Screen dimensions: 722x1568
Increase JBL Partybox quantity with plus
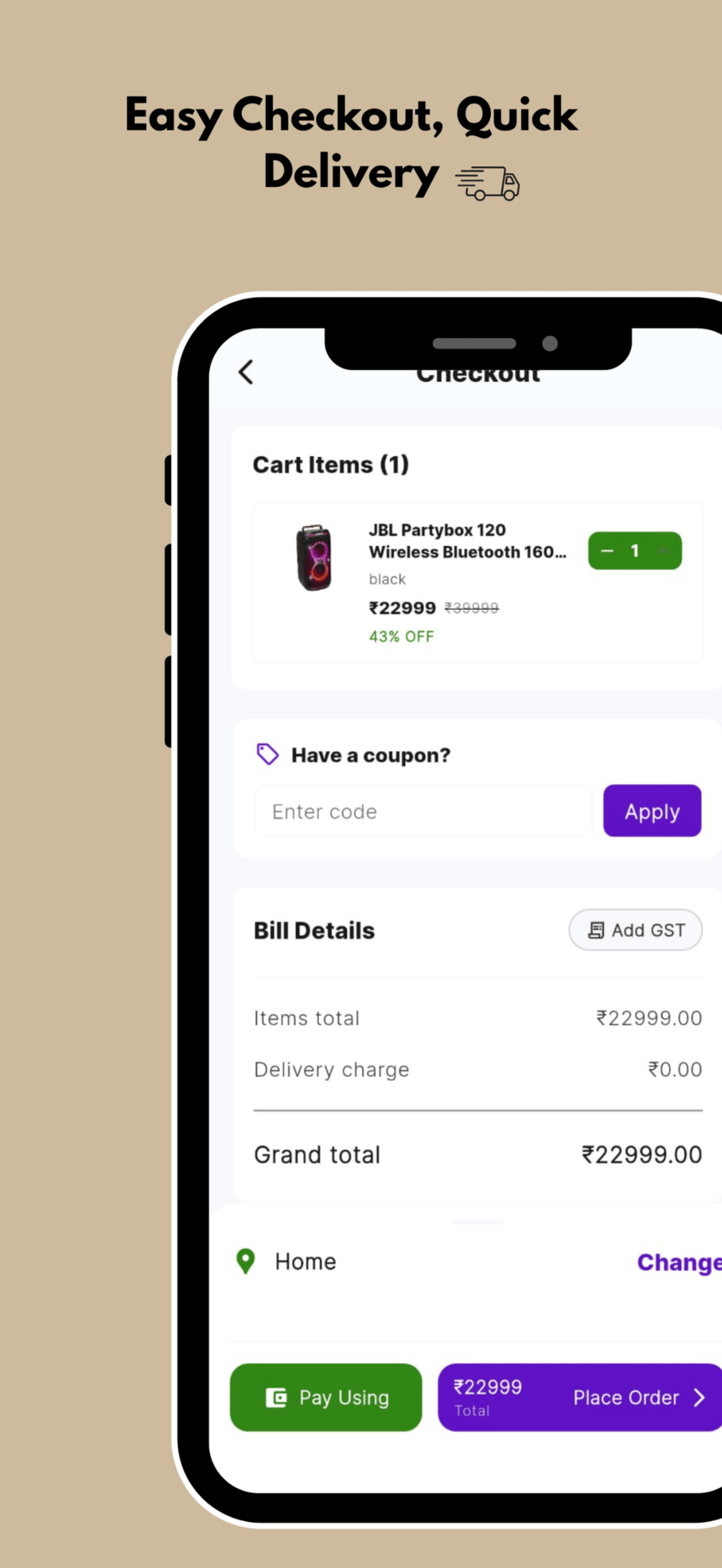664,551
